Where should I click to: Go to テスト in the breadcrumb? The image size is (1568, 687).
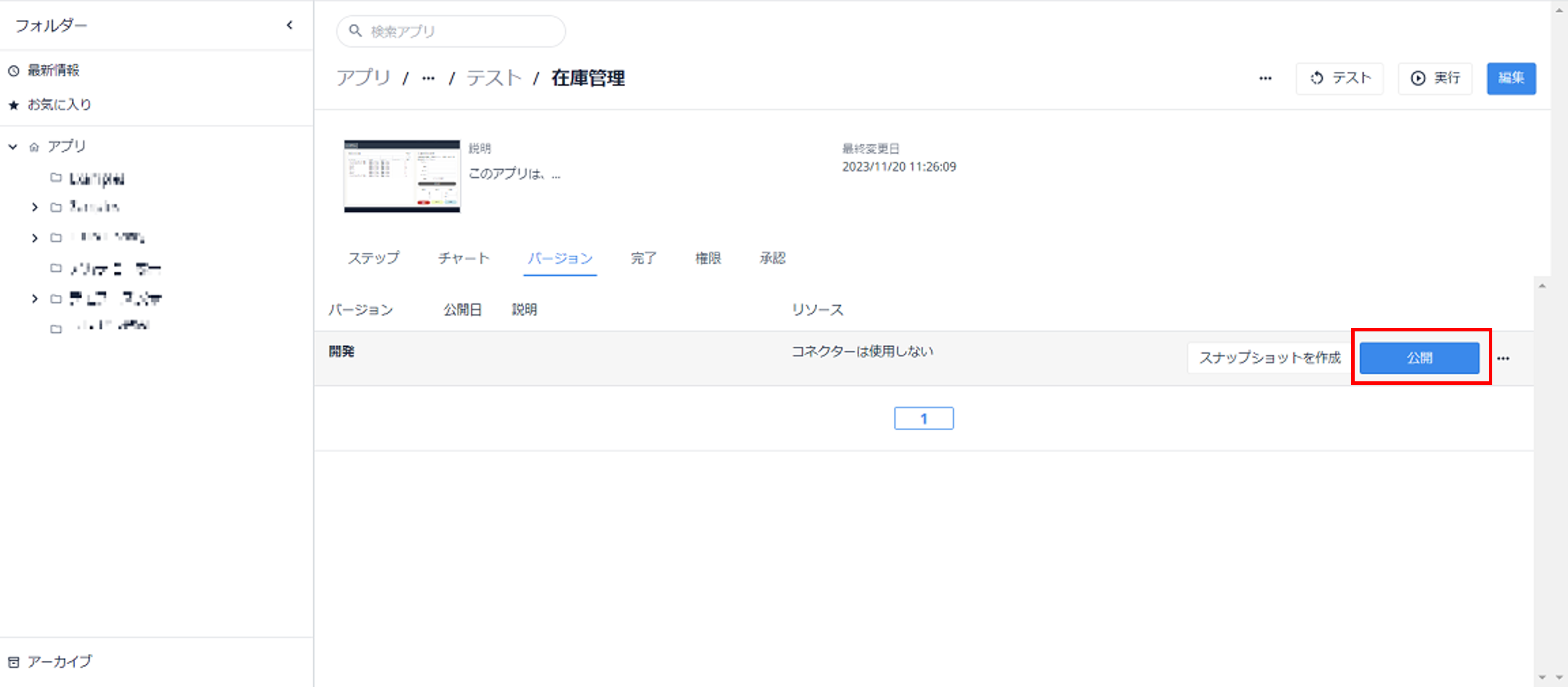click(x=494, y=78)
